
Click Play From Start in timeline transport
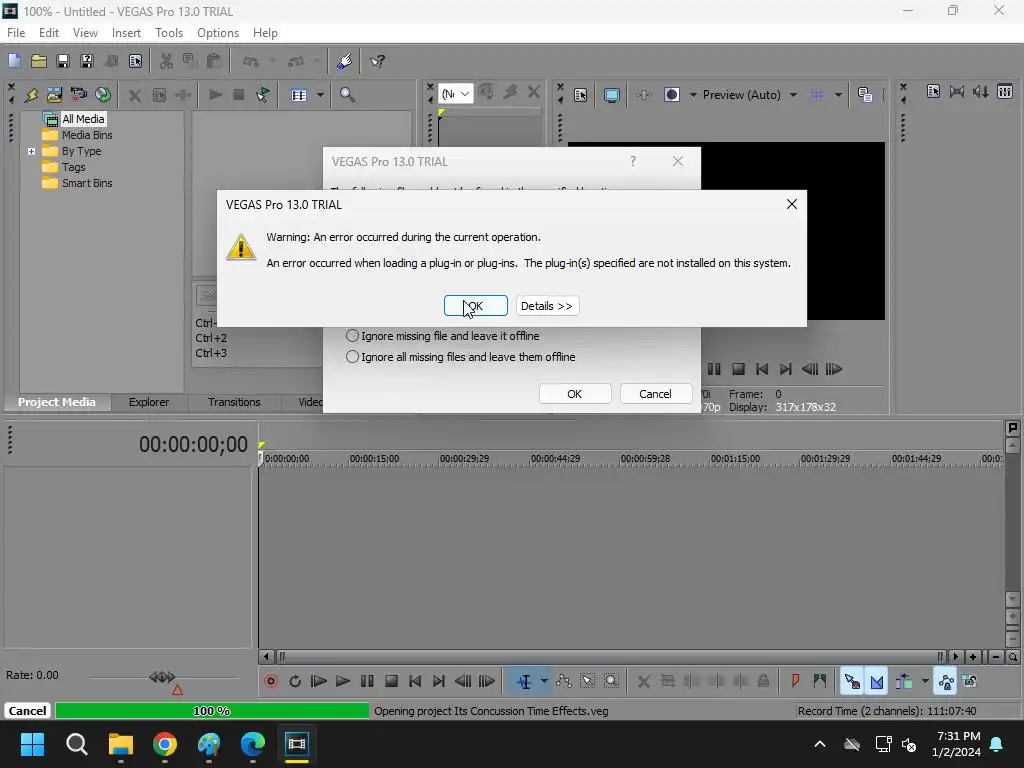click(x=319, y=681)
